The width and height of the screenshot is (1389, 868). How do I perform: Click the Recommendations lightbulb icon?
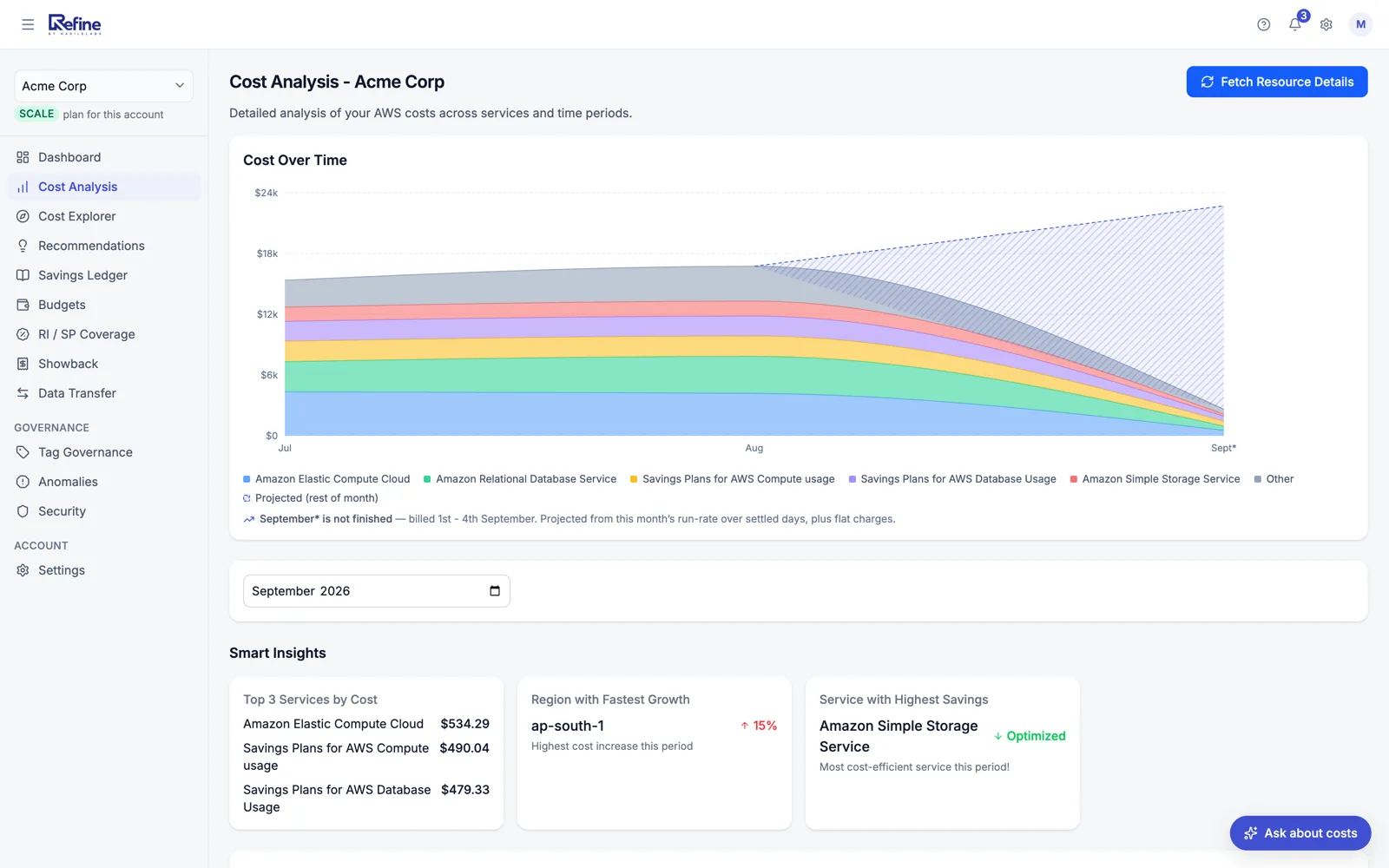(23, 246)
